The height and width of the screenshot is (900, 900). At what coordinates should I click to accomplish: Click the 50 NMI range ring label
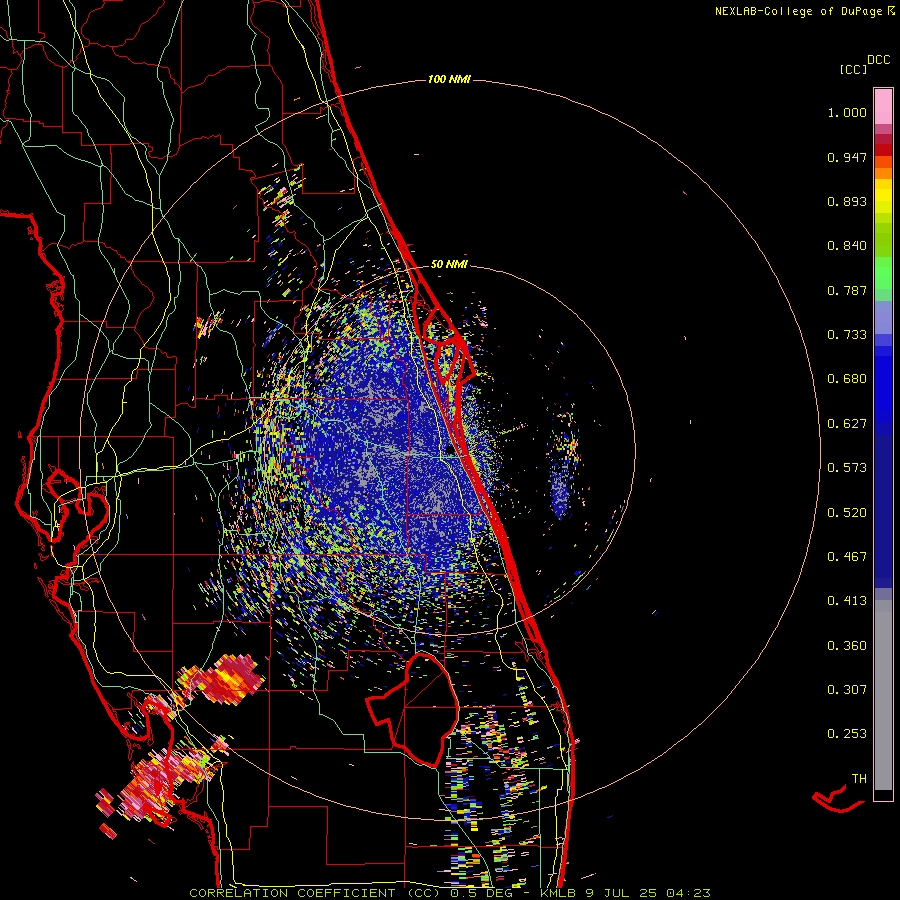tap(449, 264)
